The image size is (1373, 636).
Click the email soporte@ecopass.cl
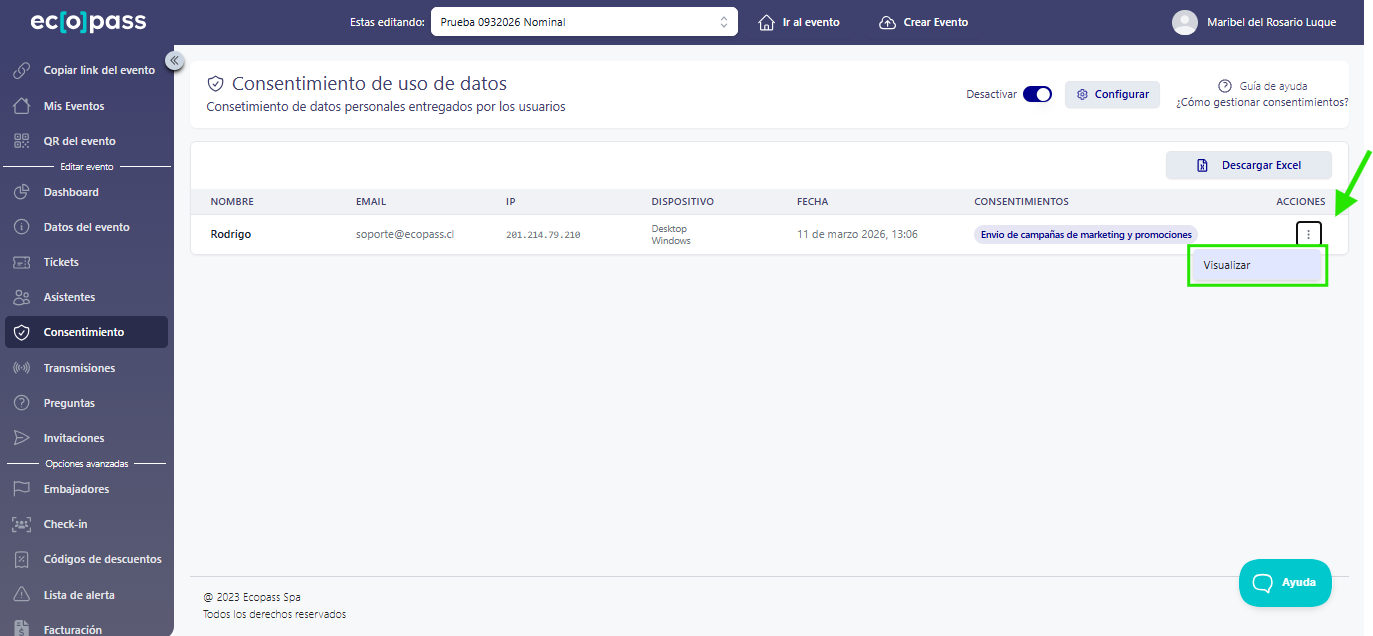coord(405,234)
